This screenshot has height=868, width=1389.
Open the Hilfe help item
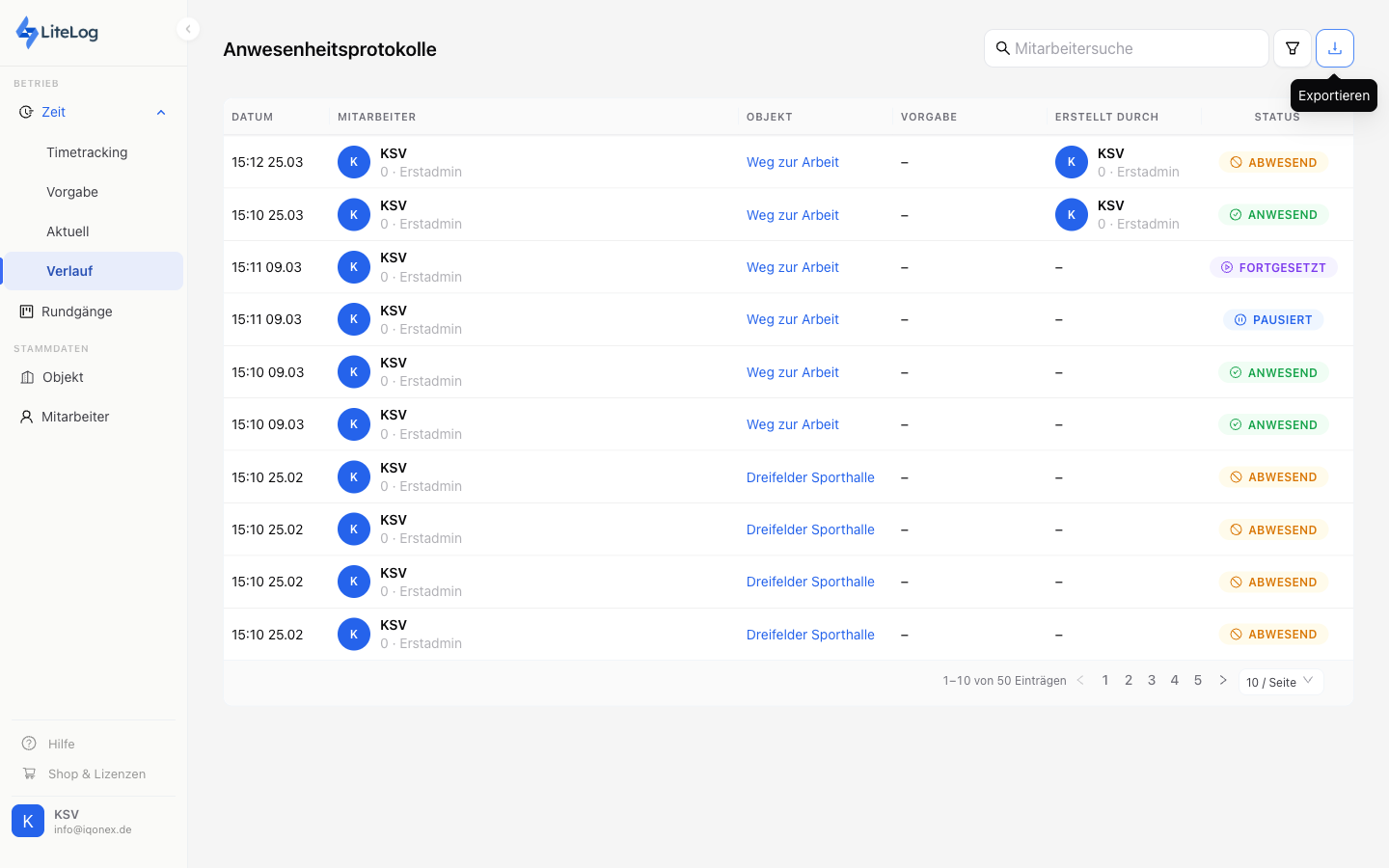click(62, 744)
